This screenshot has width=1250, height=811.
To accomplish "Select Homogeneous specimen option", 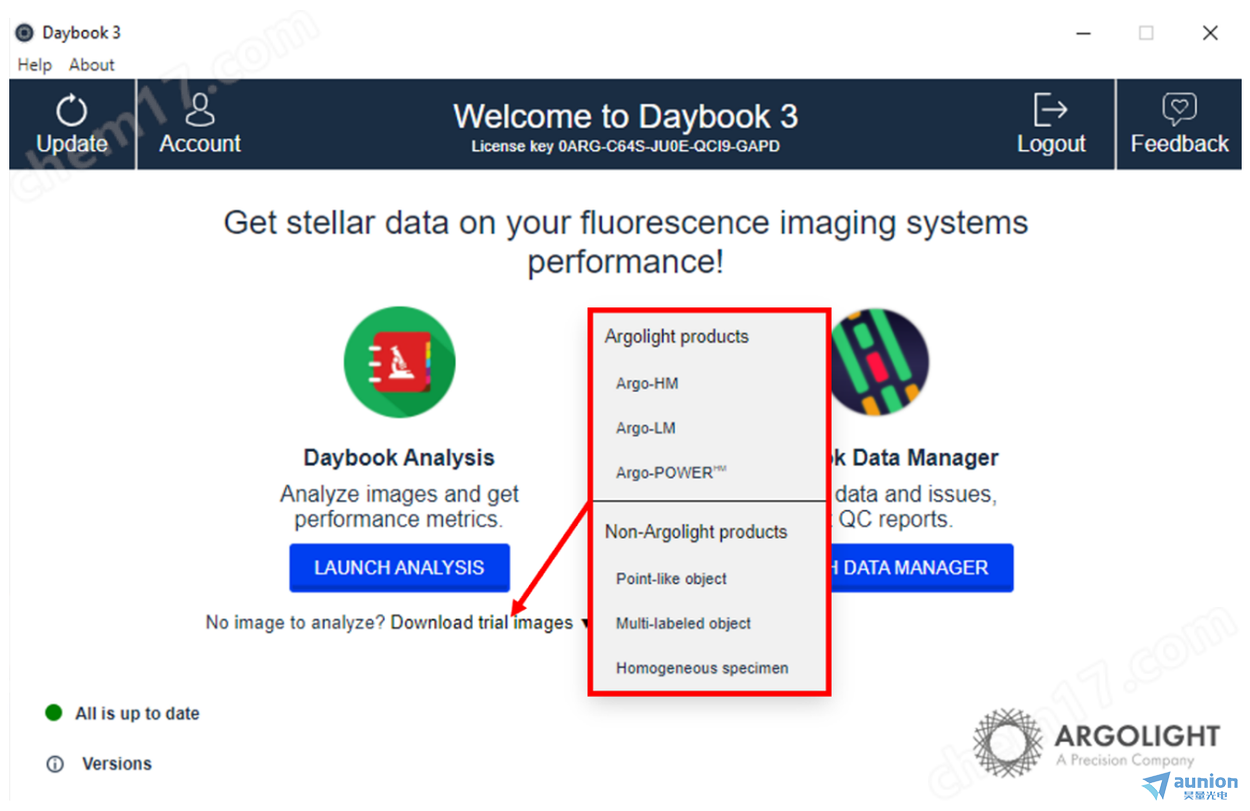I will (x=702, y=668).
